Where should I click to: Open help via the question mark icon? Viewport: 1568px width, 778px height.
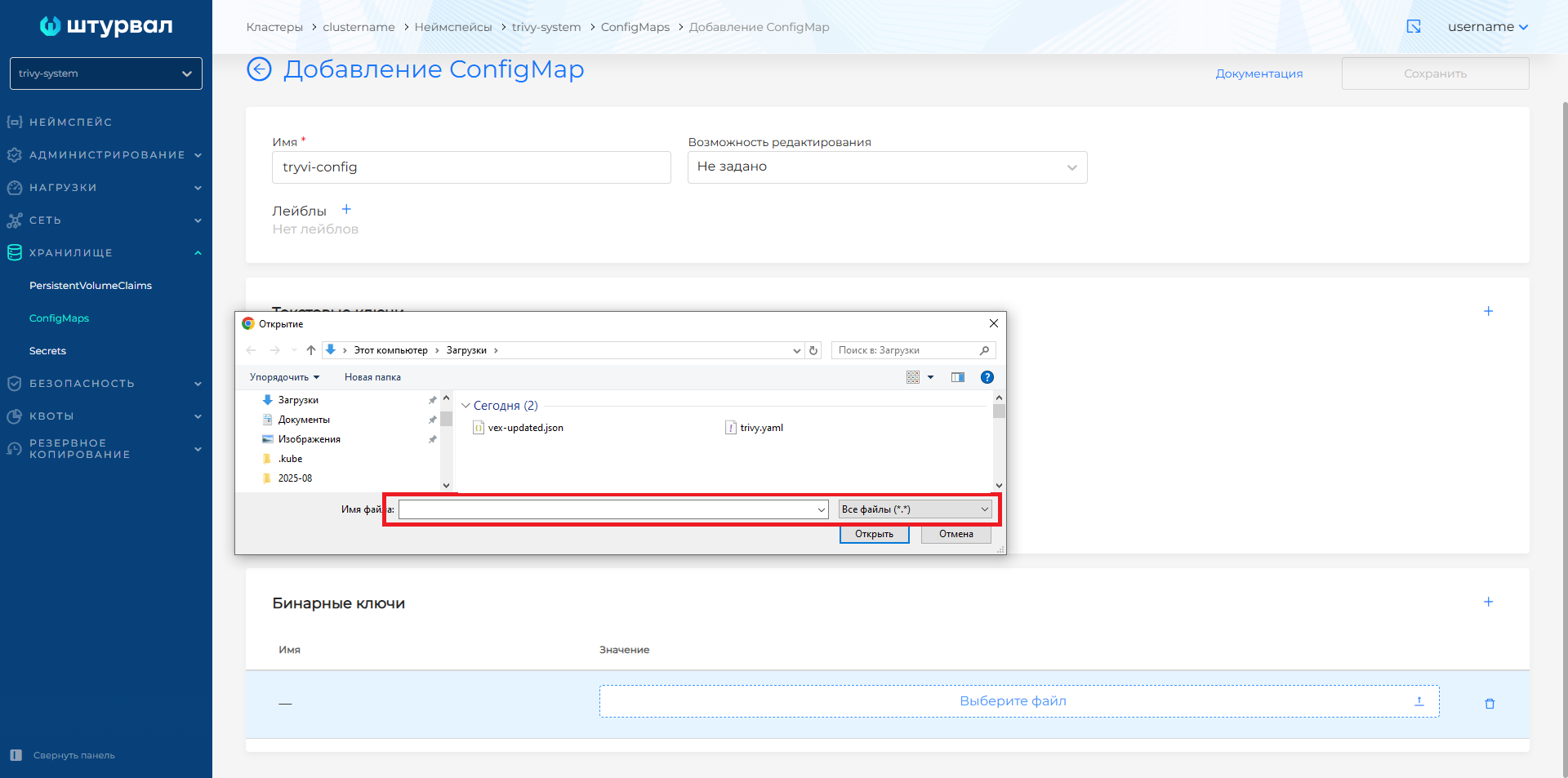click(x=987, y=377)
